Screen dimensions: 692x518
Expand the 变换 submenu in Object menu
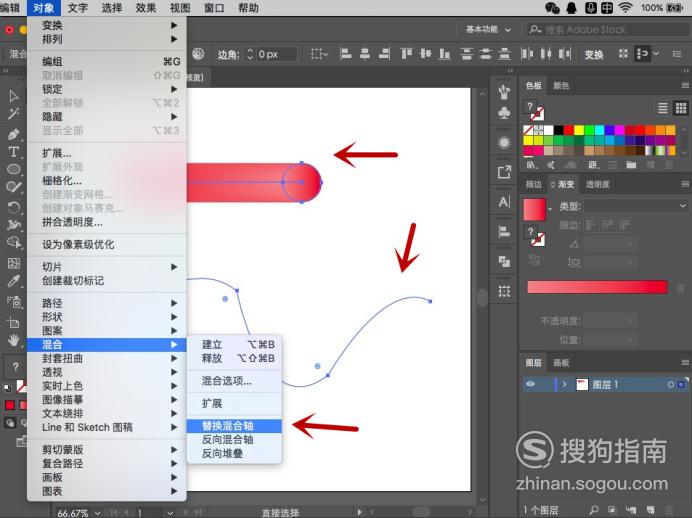(x=107, y=26)
